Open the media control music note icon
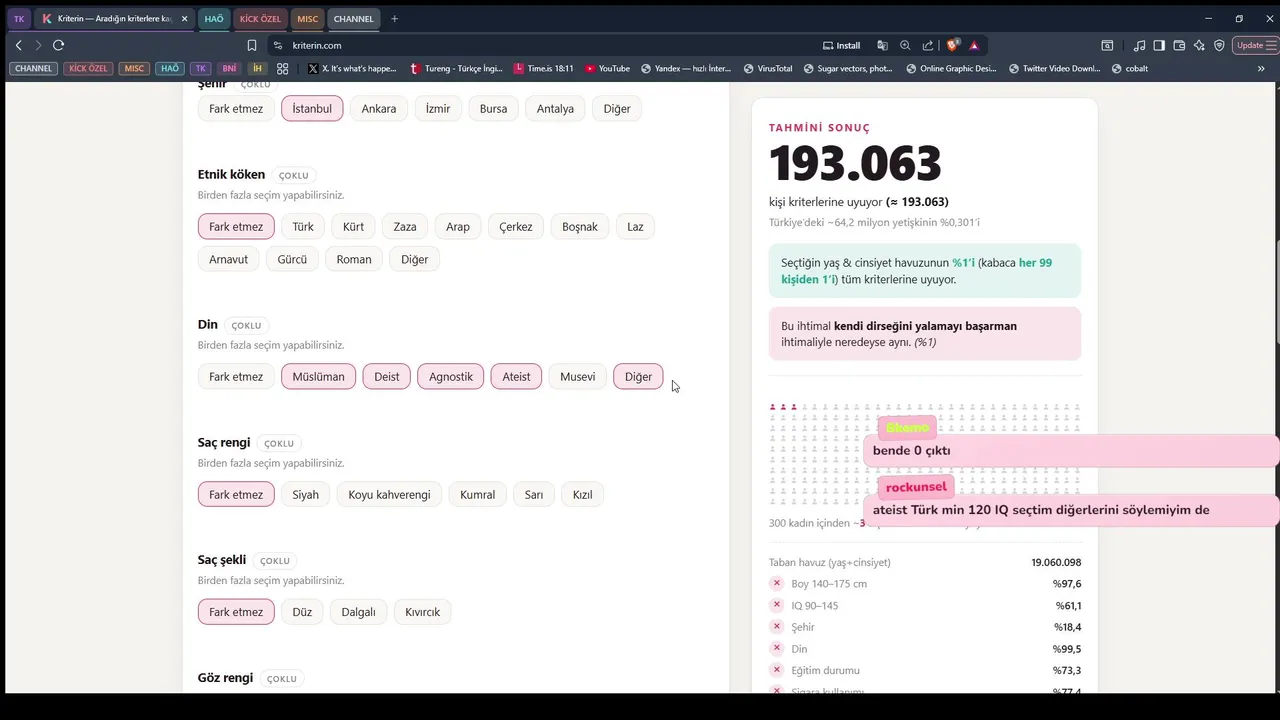The width and height of the screenshot is (1280, 720). coord(1139,45)
